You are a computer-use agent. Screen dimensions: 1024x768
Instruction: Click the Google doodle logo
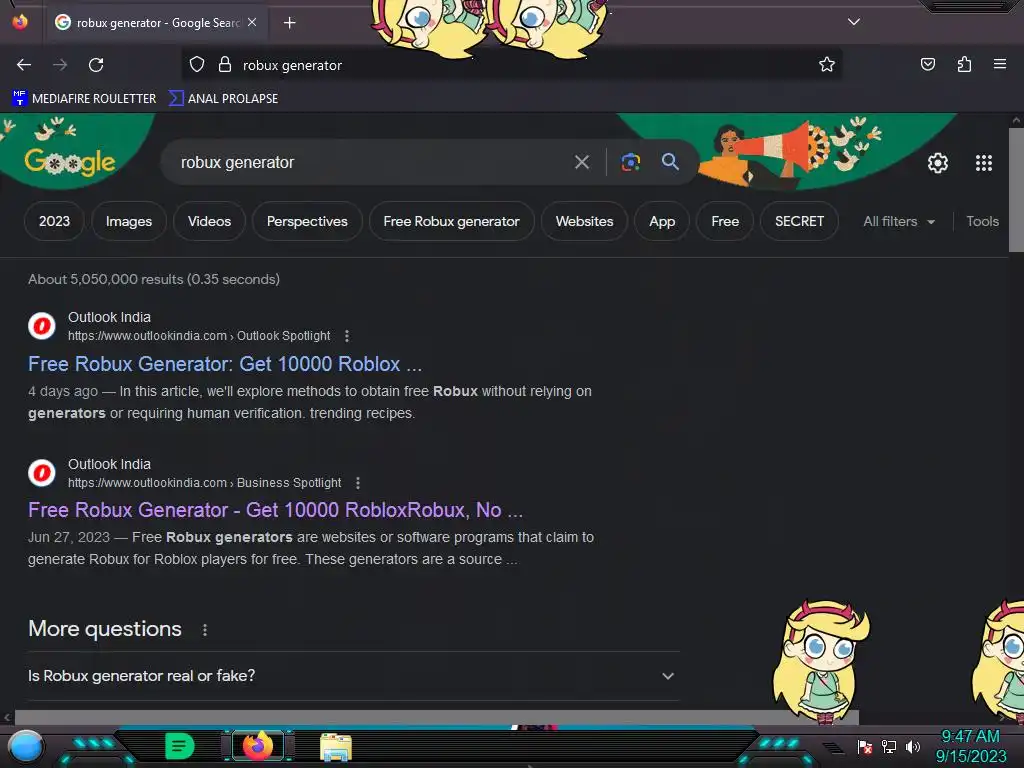coord(70,161)
